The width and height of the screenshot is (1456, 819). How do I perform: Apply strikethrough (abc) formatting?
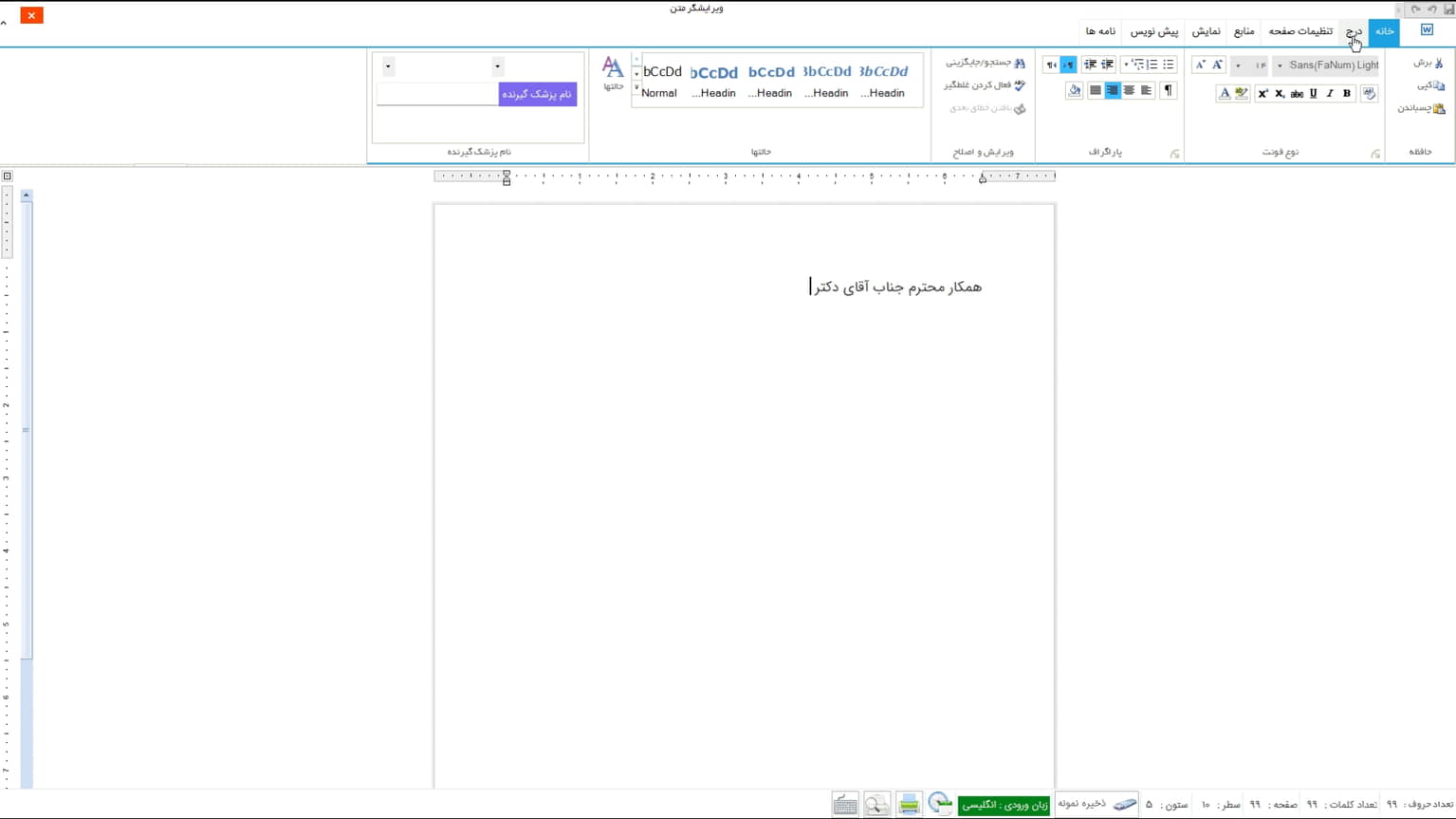click(1297, 94)
